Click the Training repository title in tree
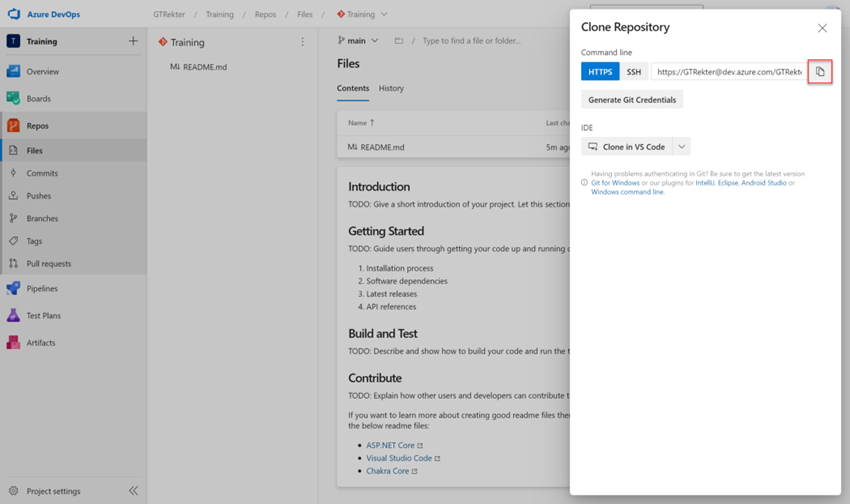The image size is (850, 504). pos(187,42)
